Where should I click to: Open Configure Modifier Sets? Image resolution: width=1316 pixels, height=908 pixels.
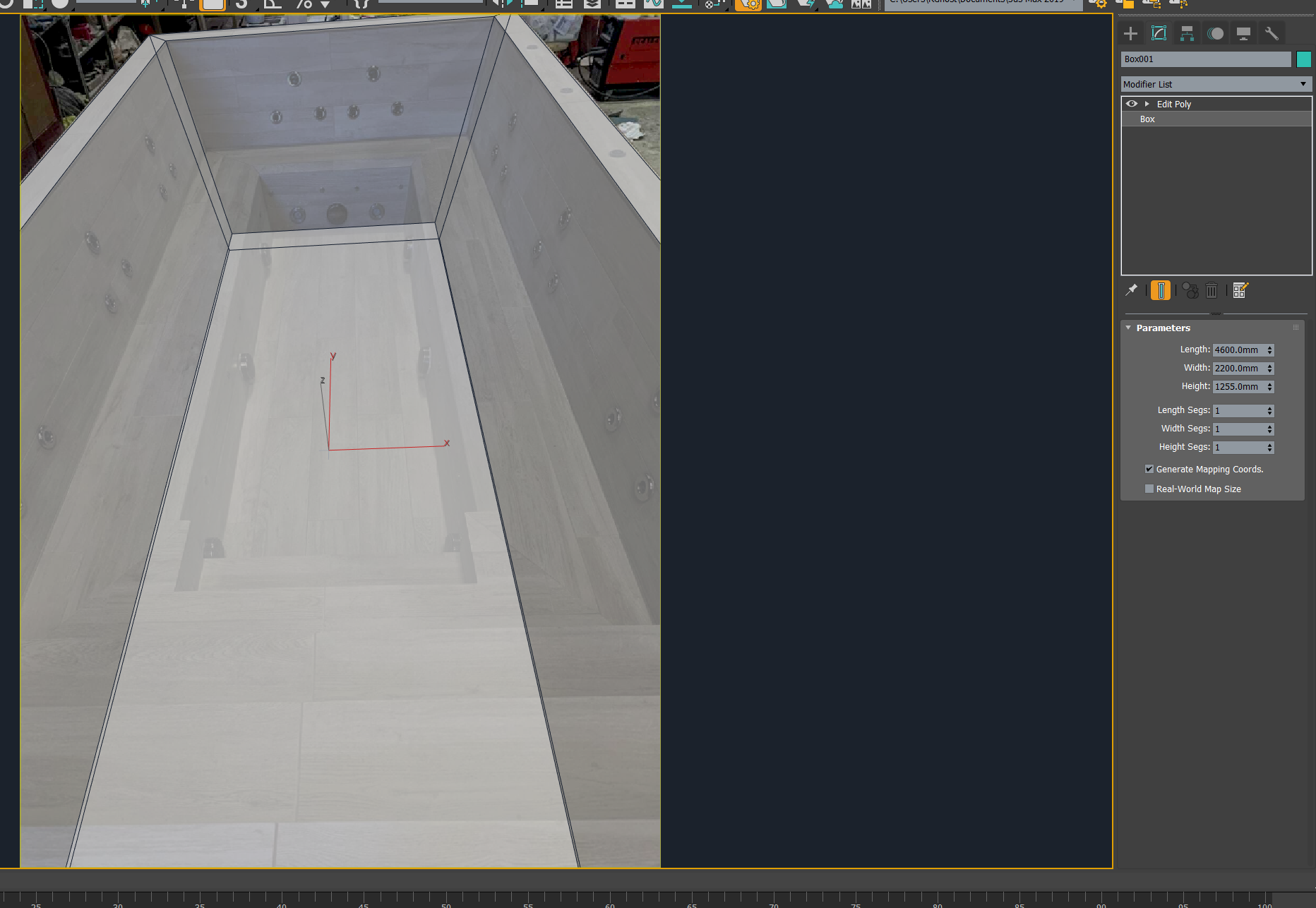(x=1240, y=289)
